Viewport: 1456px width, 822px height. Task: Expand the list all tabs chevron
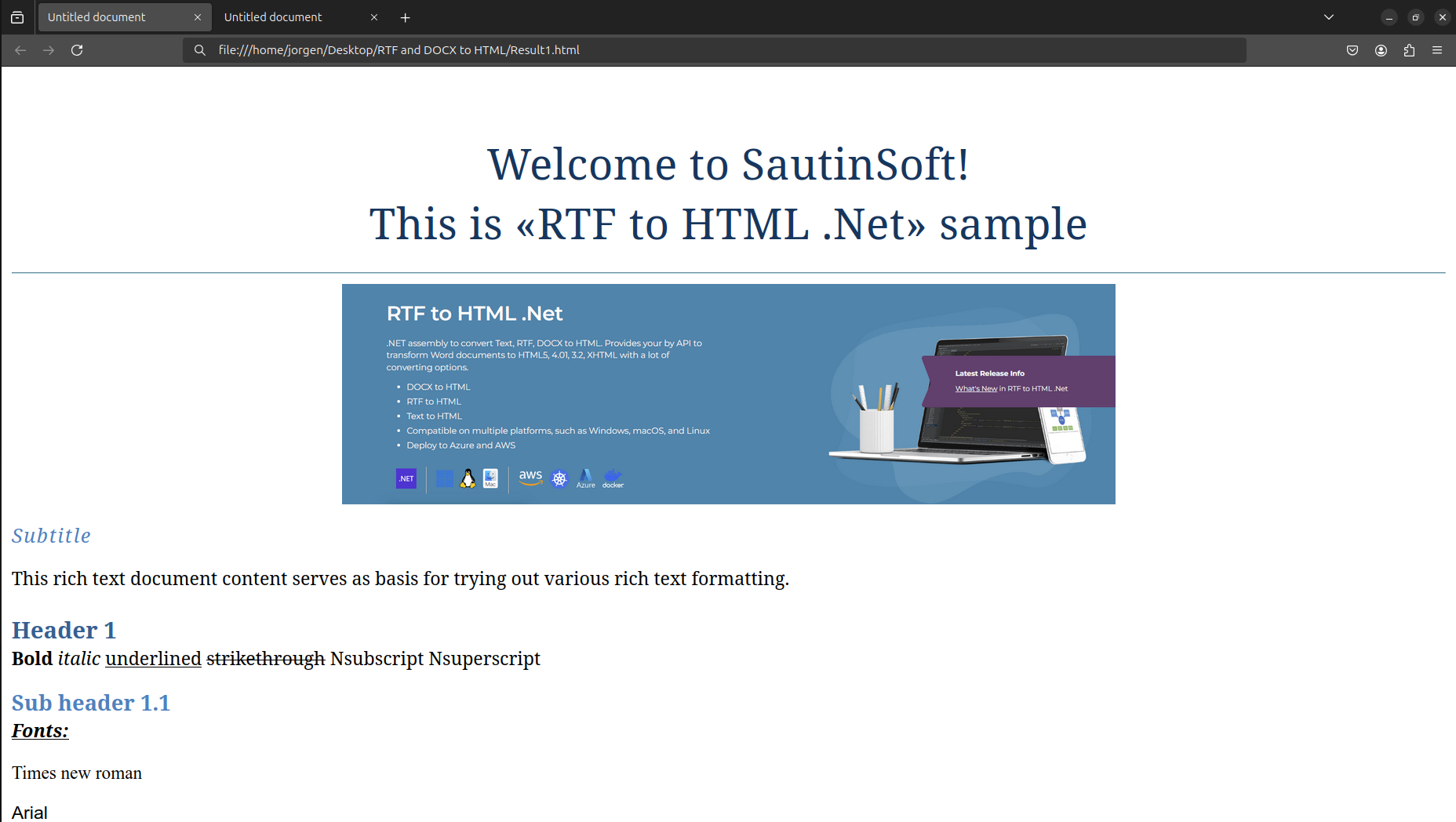1329,17
